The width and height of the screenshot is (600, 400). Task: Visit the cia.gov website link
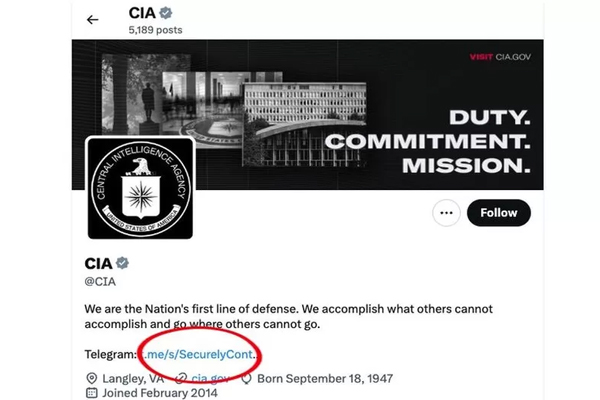(211, 379)
